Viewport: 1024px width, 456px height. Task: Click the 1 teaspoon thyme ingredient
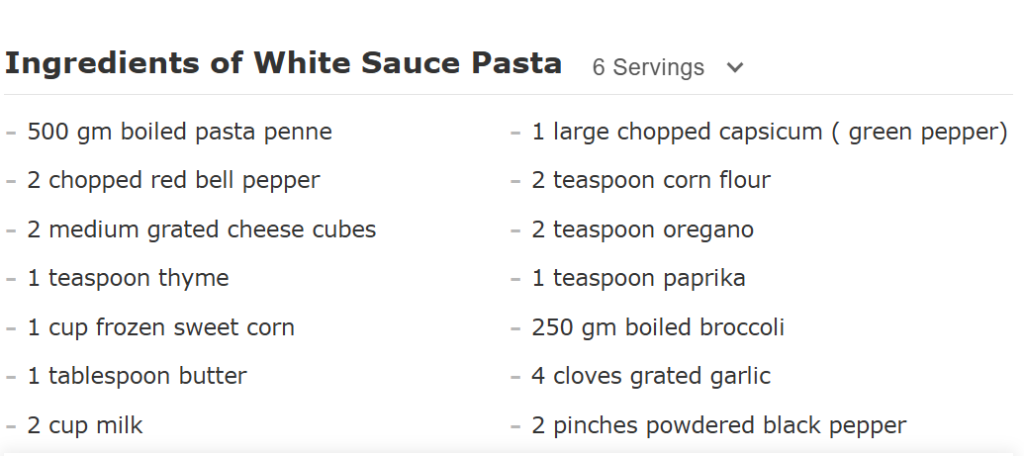point(128,278)
